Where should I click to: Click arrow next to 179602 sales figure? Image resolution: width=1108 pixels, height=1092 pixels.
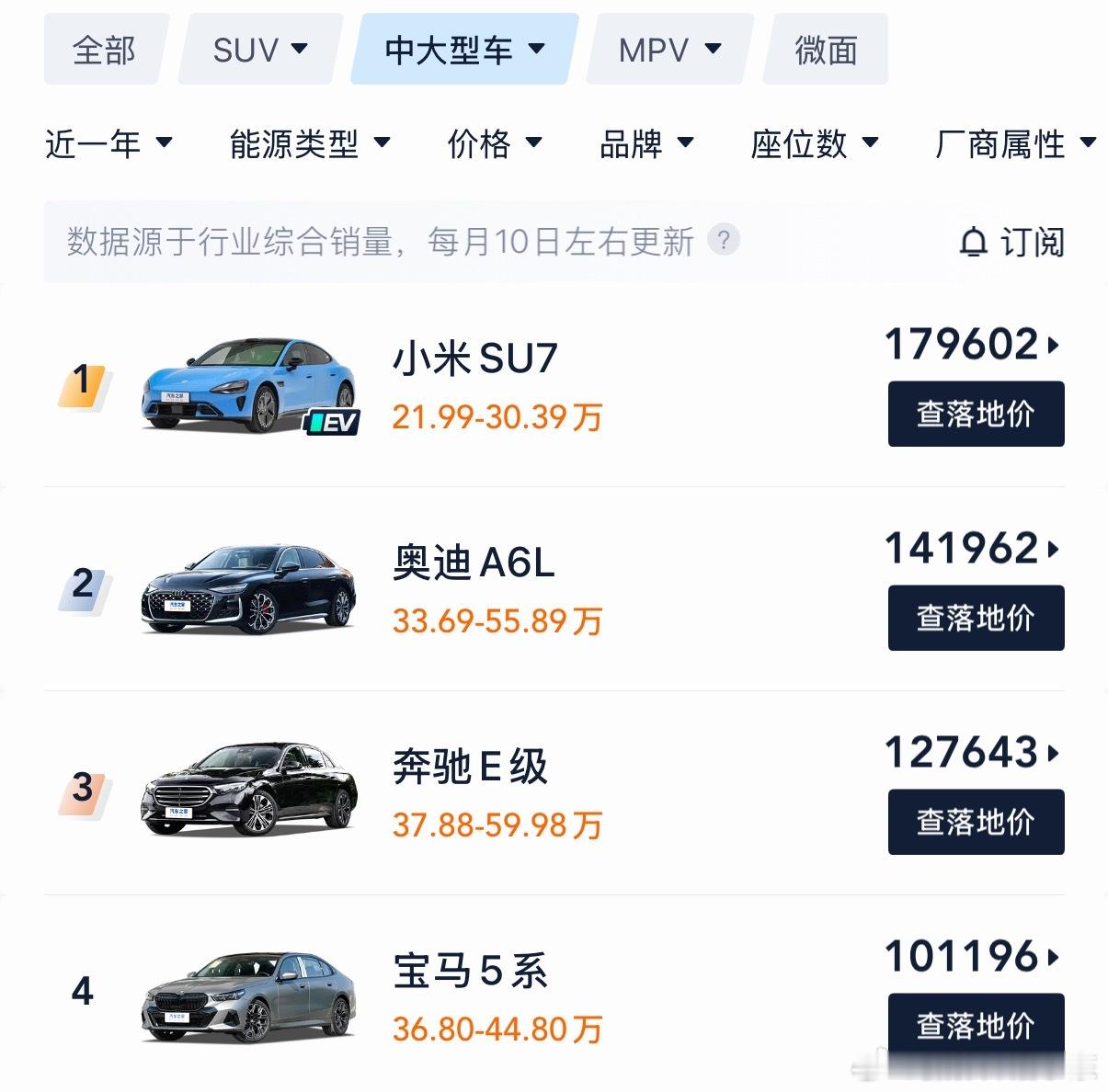coord(1054,346)
